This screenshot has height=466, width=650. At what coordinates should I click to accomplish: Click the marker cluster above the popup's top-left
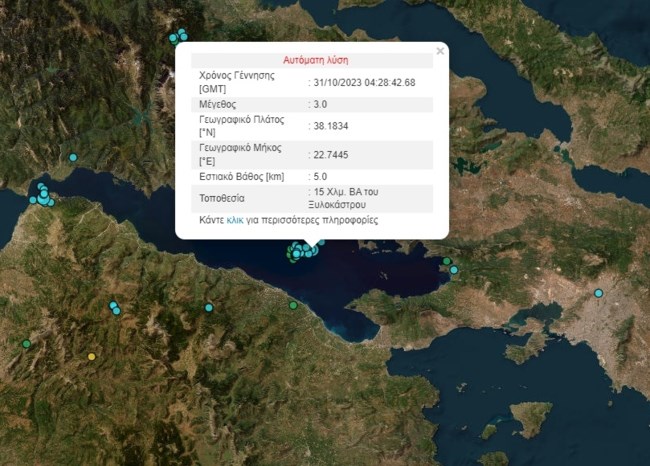point(178,37)
